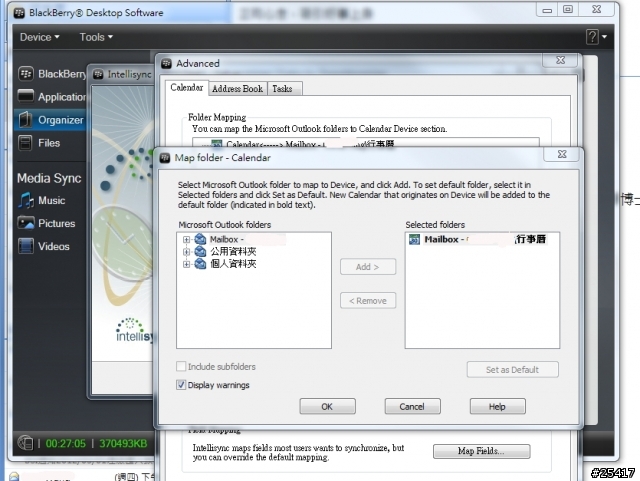This screenshot has width=640, height=481.
Task: Open Videos under Media Sync
Action: tap(44, 246)
